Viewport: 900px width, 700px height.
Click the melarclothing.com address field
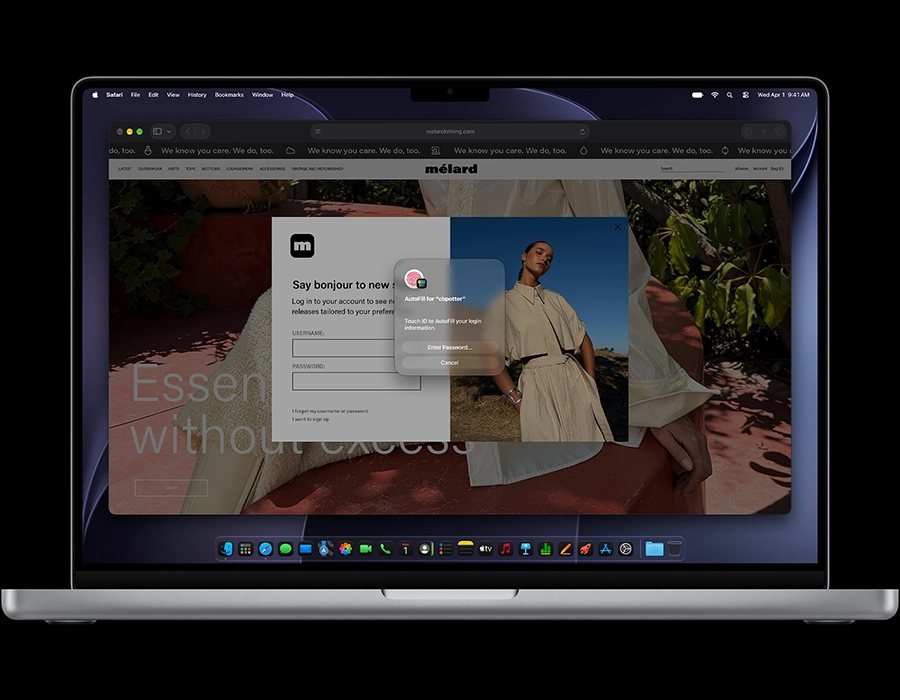(x=450, y=131)
